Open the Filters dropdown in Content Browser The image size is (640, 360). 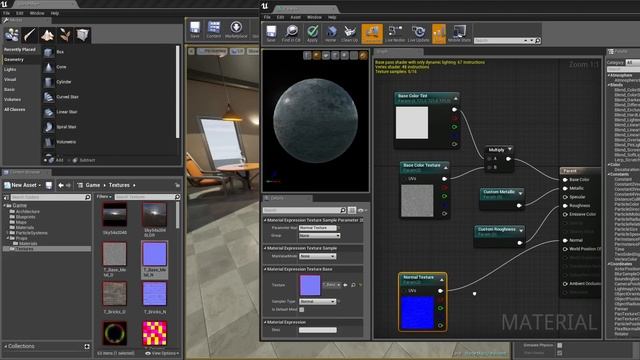pos(104,197)
